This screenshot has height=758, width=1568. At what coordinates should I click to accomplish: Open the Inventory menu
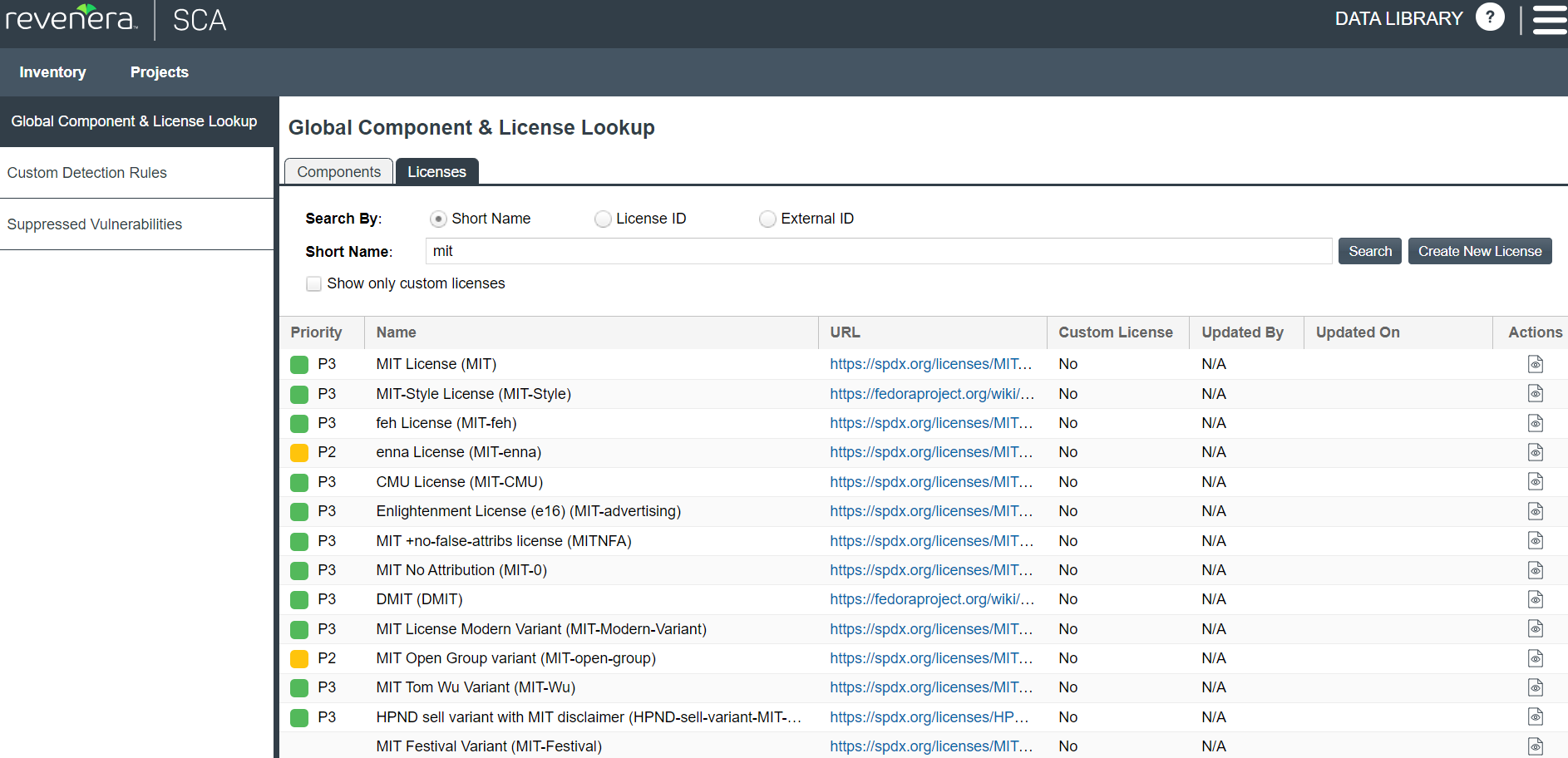click(x=52, y=72)
